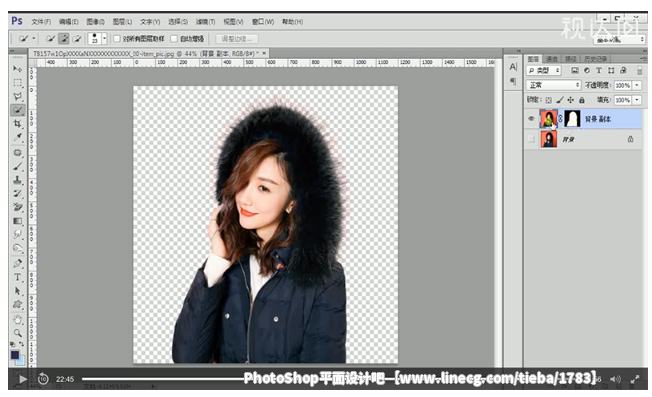The height and width of the screenshot is (397, 652).
Task: Enable the sample all layers checkbox
Action: [117, 39]
